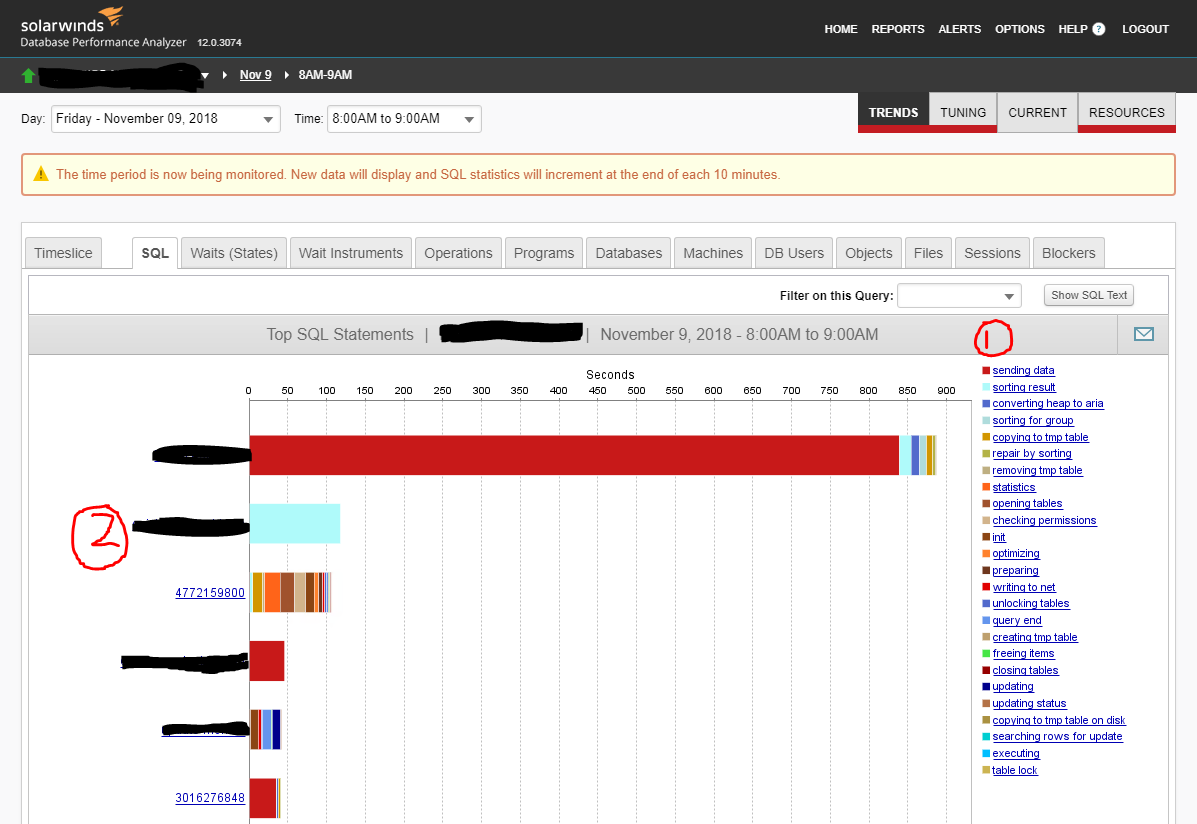Open the Files tab
This screenshot has height=824, width=1197.
(x=928, y=253)
